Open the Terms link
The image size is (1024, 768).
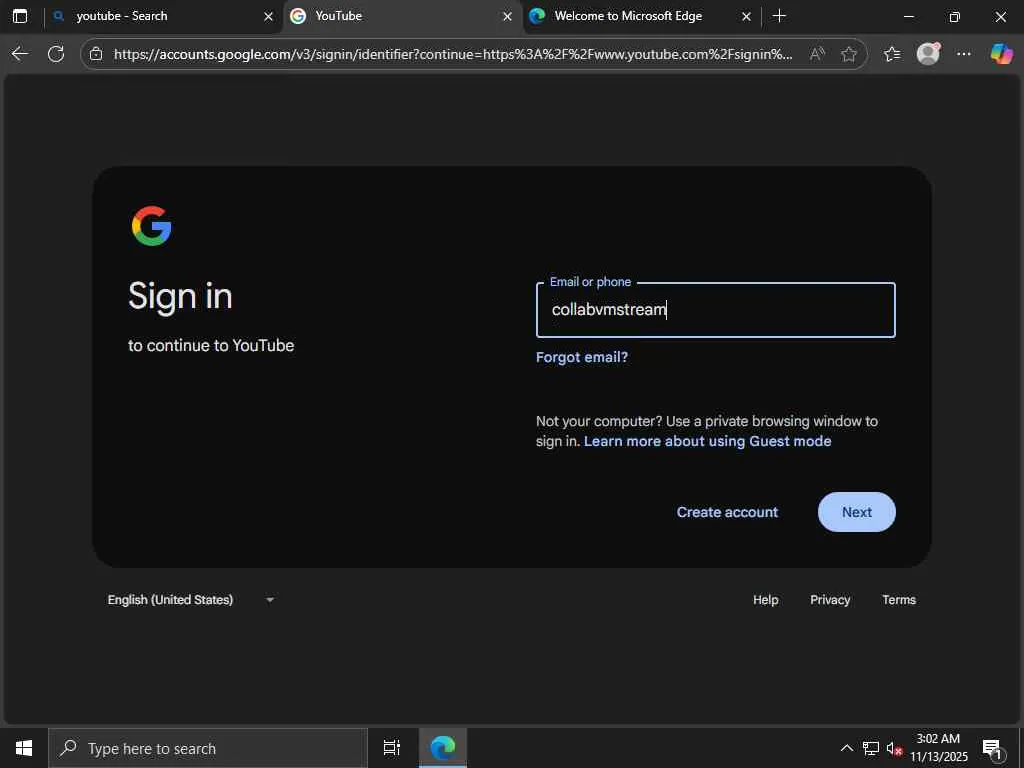[899, 600]
